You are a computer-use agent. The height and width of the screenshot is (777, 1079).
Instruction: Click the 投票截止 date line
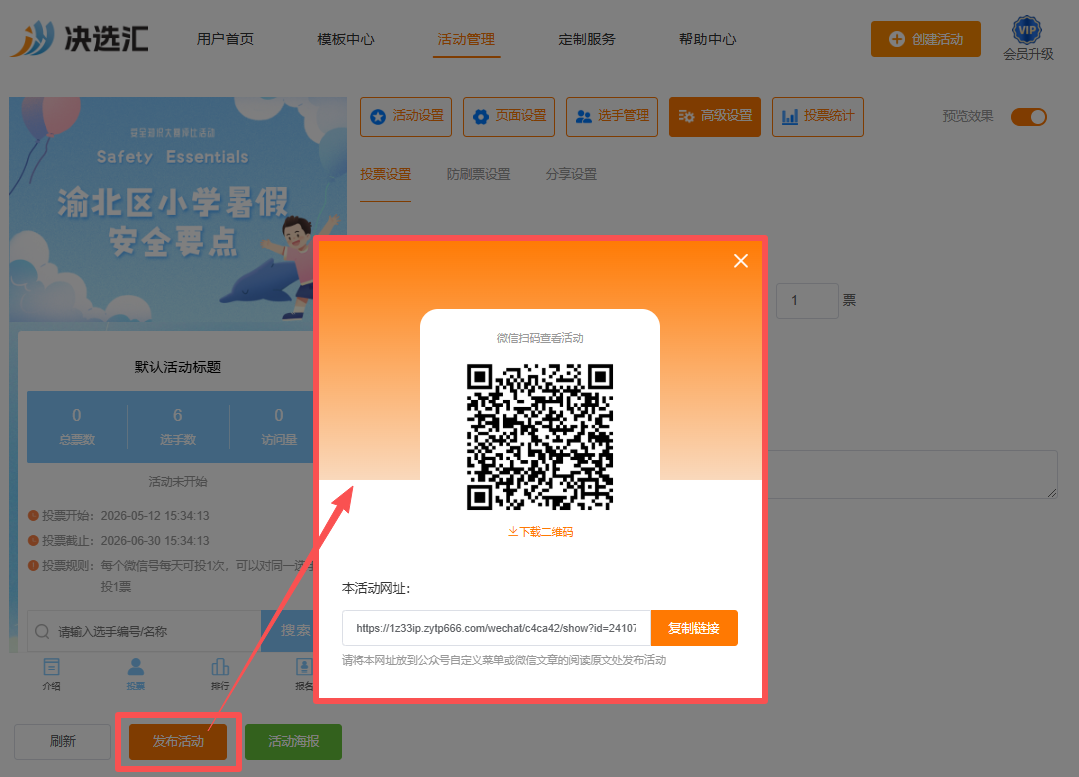pos(118,540)
